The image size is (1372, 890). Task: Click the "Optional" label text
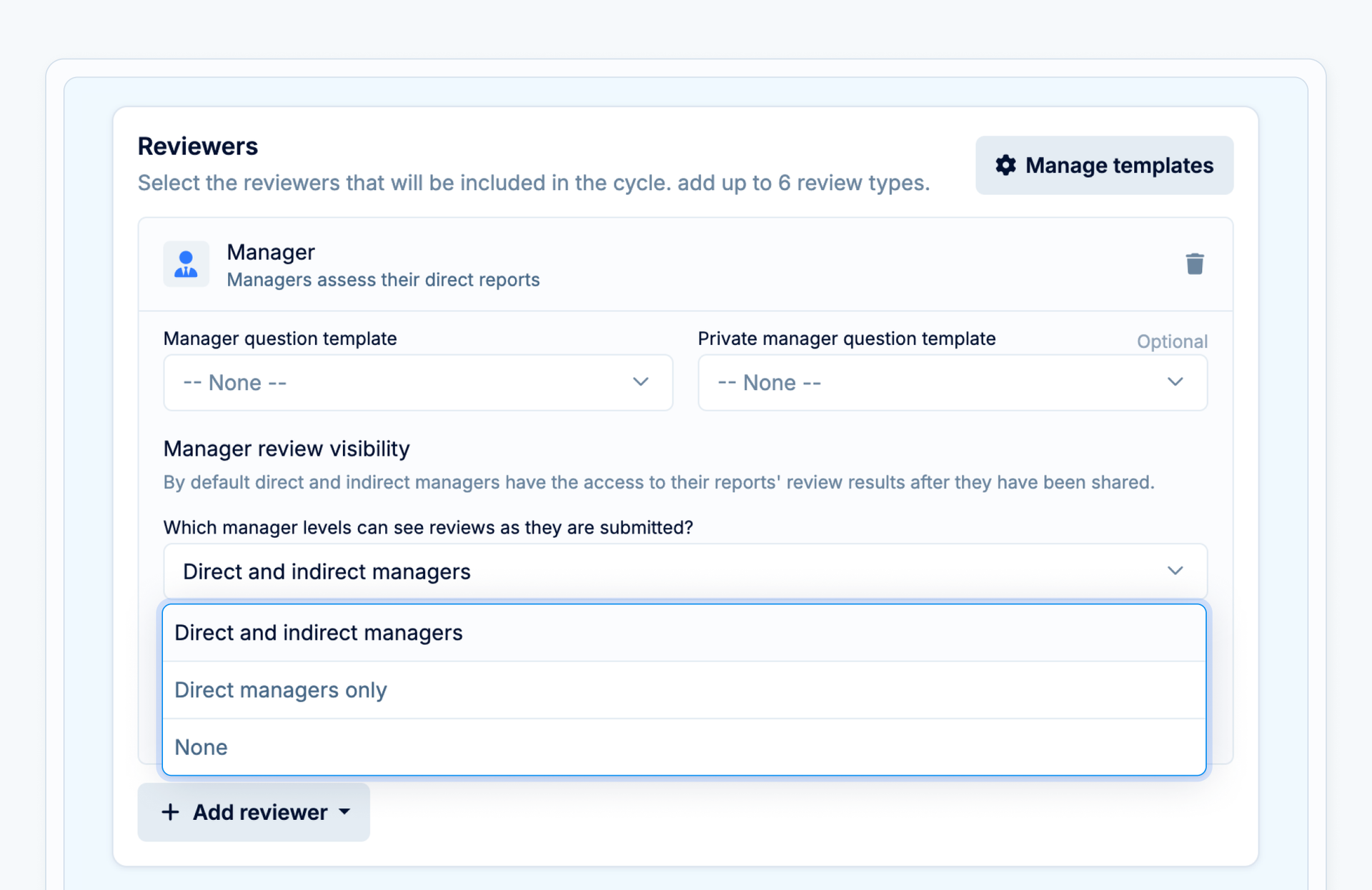(x=1172, y=341)
